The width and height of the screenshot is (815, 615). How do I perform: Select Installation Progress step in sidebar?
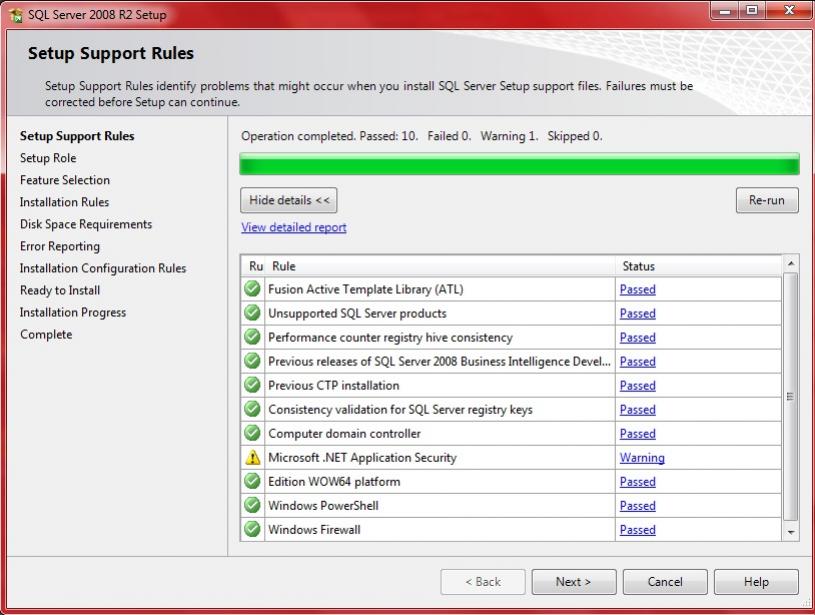pos(73,312)
